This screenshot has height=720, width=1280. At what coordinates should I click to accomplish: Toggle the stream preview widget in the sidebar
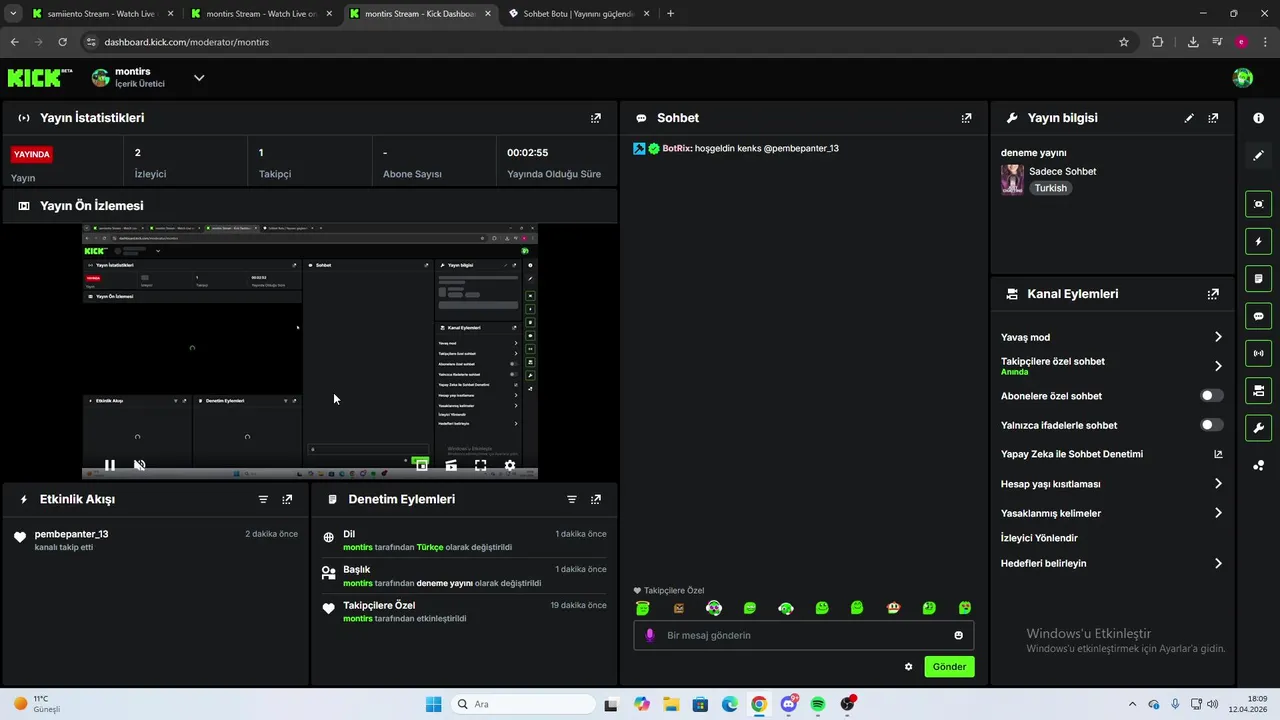1259,204
